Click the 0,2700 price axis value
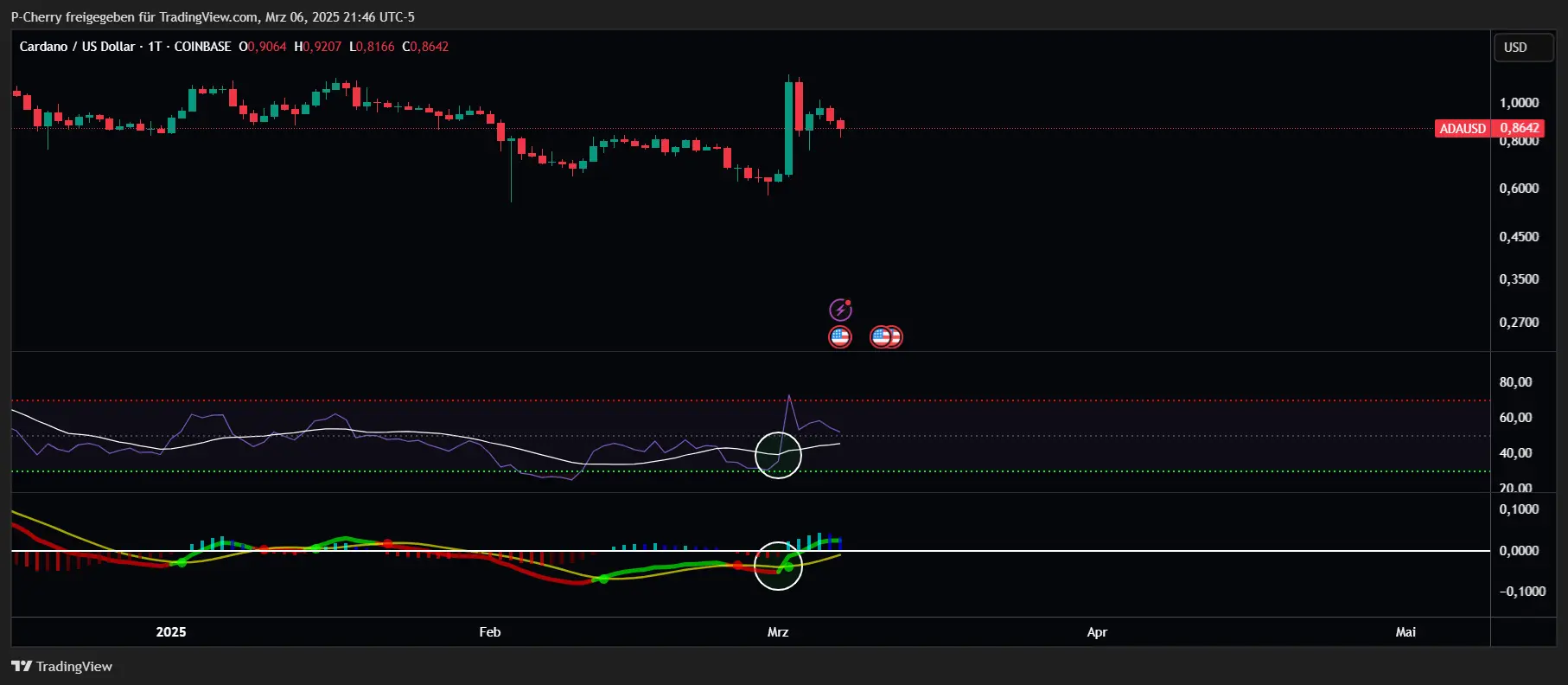This screenshot has width=1568, height=685. click(1519, 323)
